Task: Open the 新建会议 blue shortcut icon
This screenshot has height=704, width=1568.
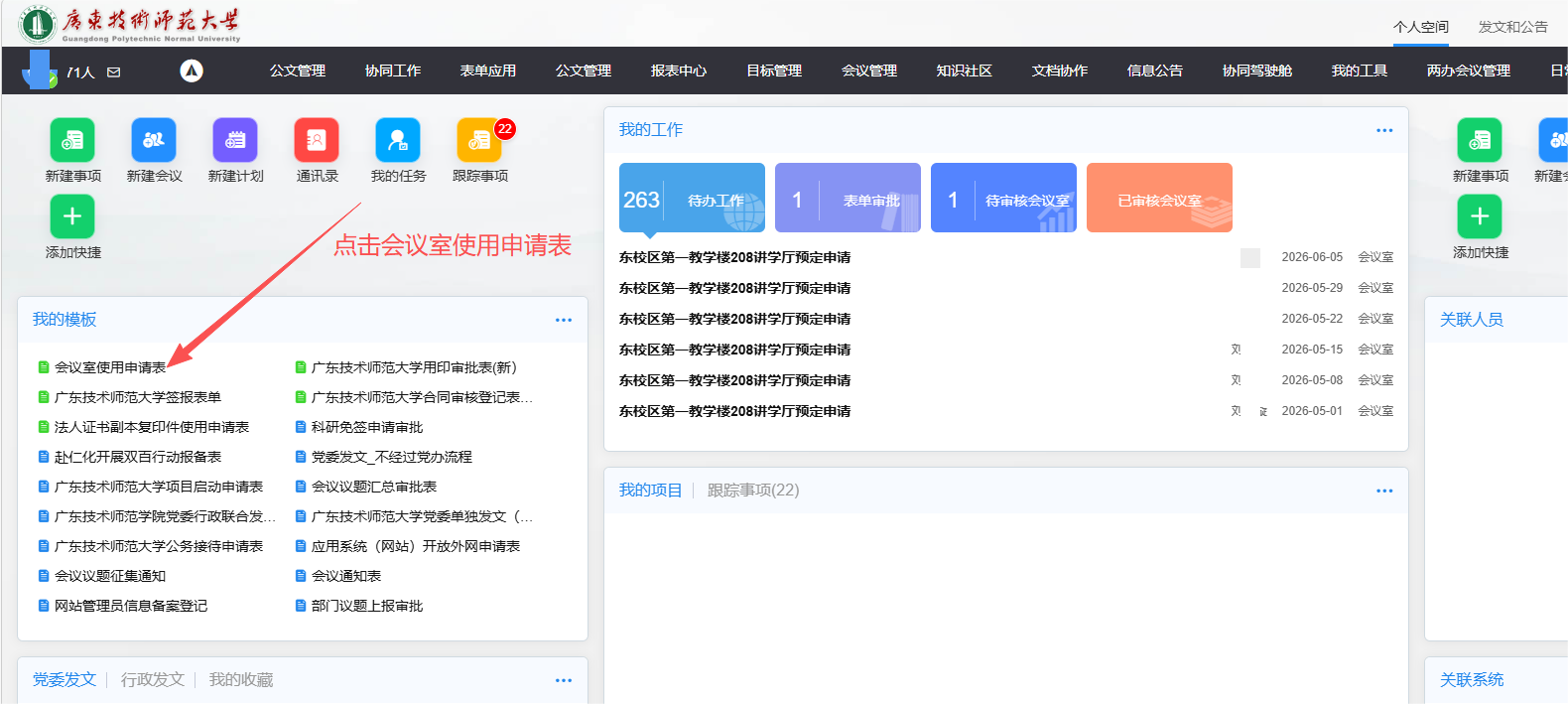Action: 154,140
